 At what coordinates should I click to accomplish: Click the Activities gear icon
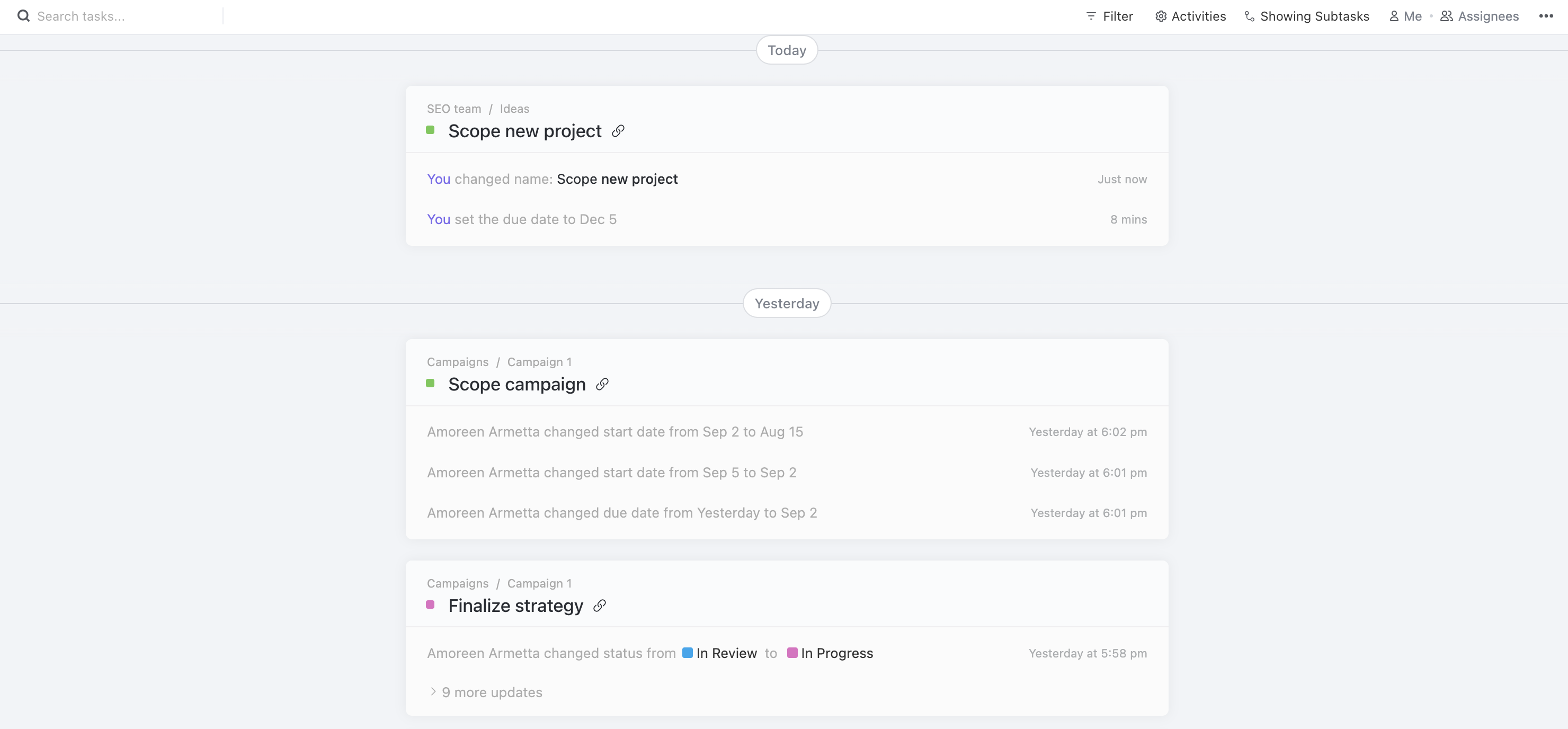pos(1161,16)
